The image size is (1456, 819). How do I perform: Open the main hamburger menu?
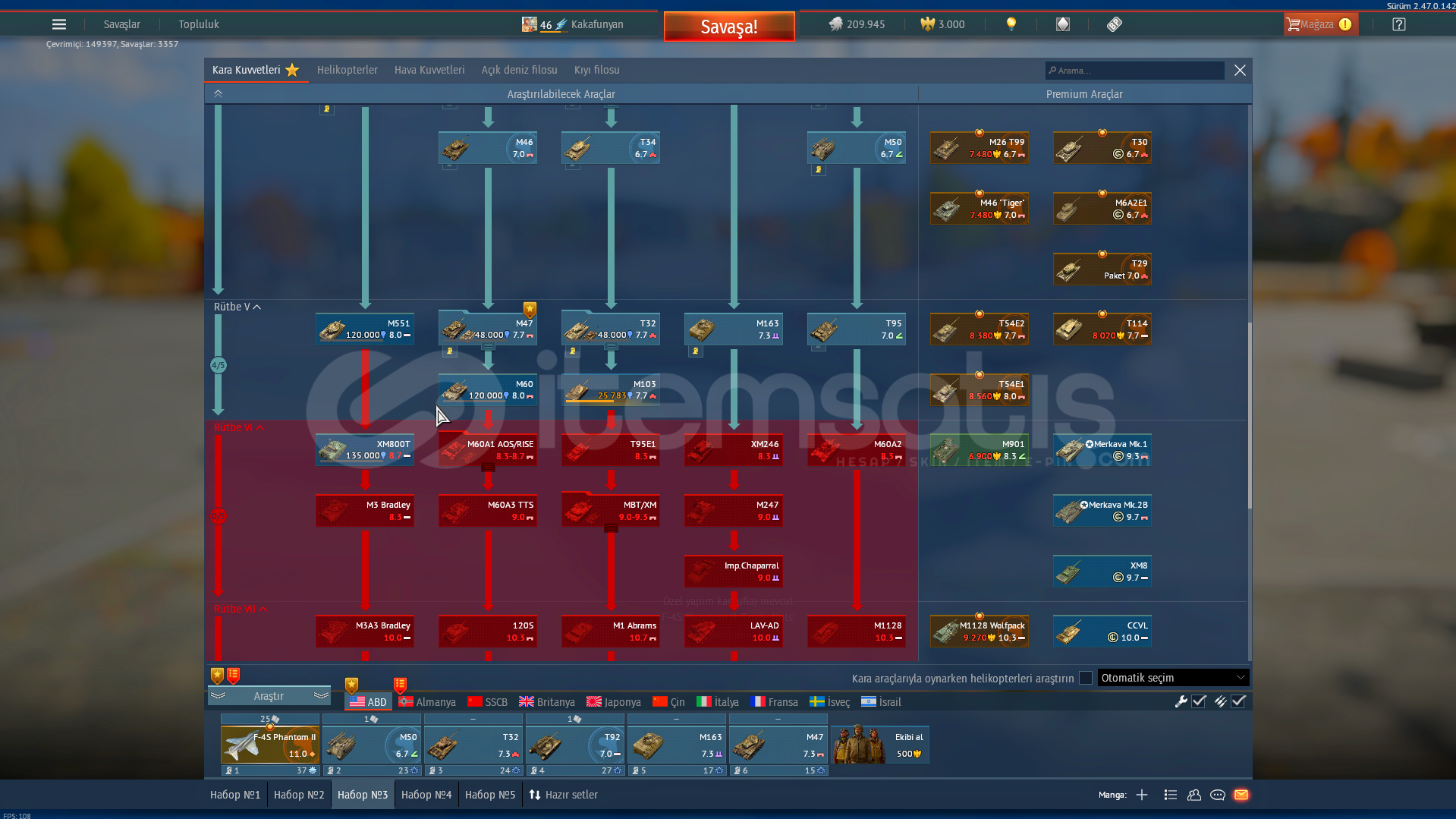(58, 24)
